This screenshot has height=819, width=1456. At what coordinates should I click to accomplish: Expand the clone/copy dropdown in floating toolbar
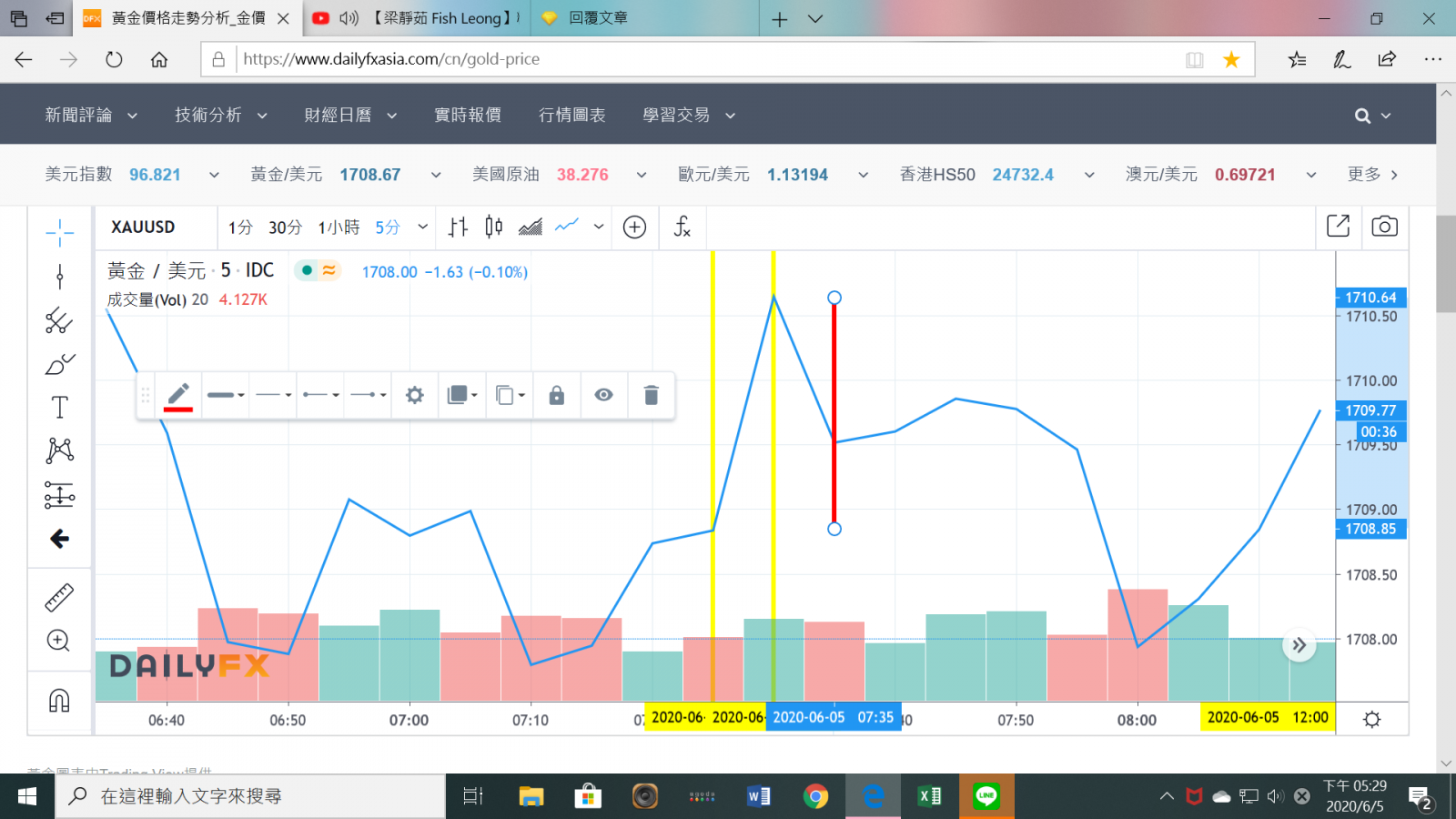point(510,395)
